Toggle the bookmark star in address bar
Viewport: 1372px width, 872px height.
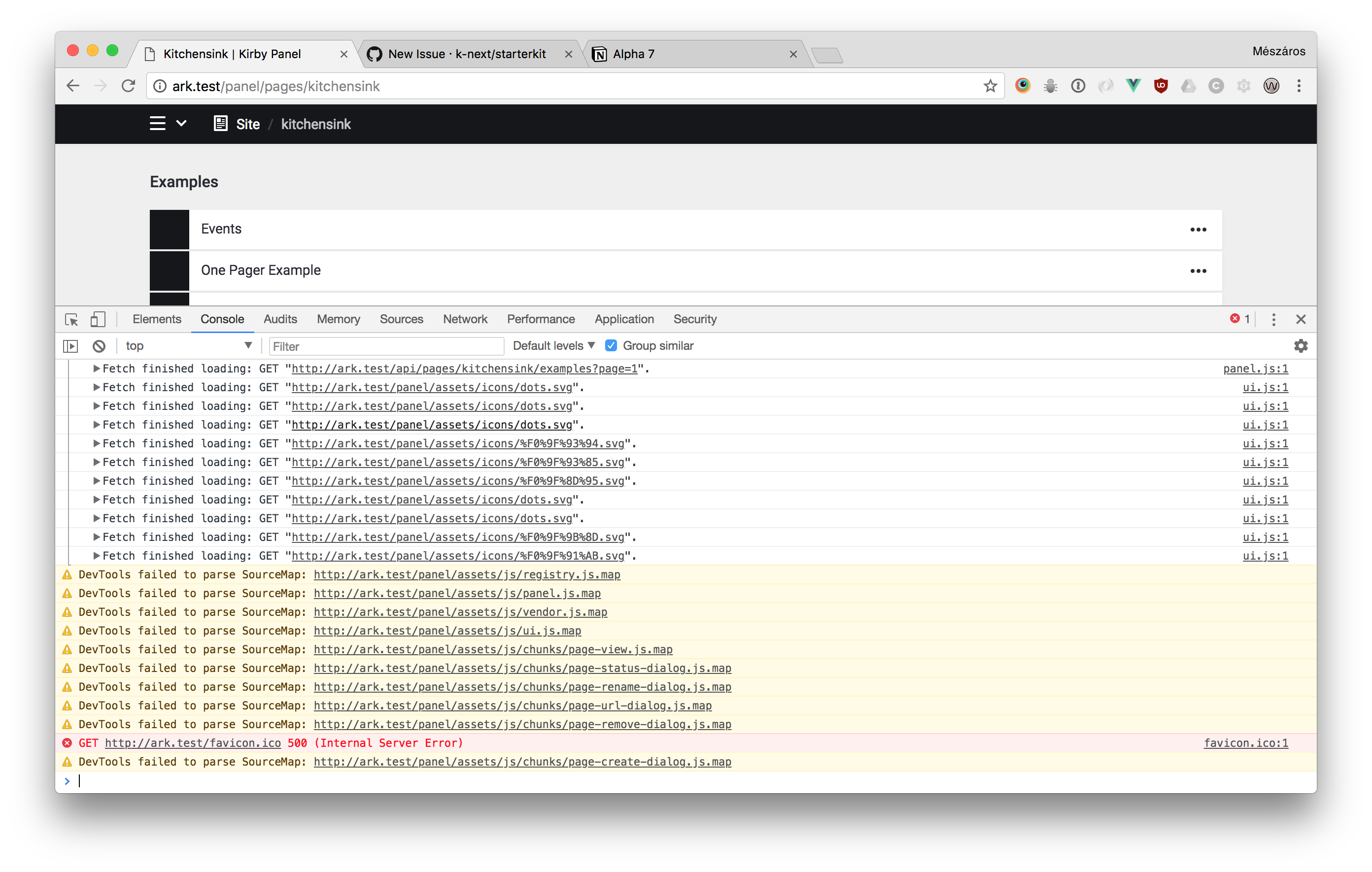pos(990,86)
